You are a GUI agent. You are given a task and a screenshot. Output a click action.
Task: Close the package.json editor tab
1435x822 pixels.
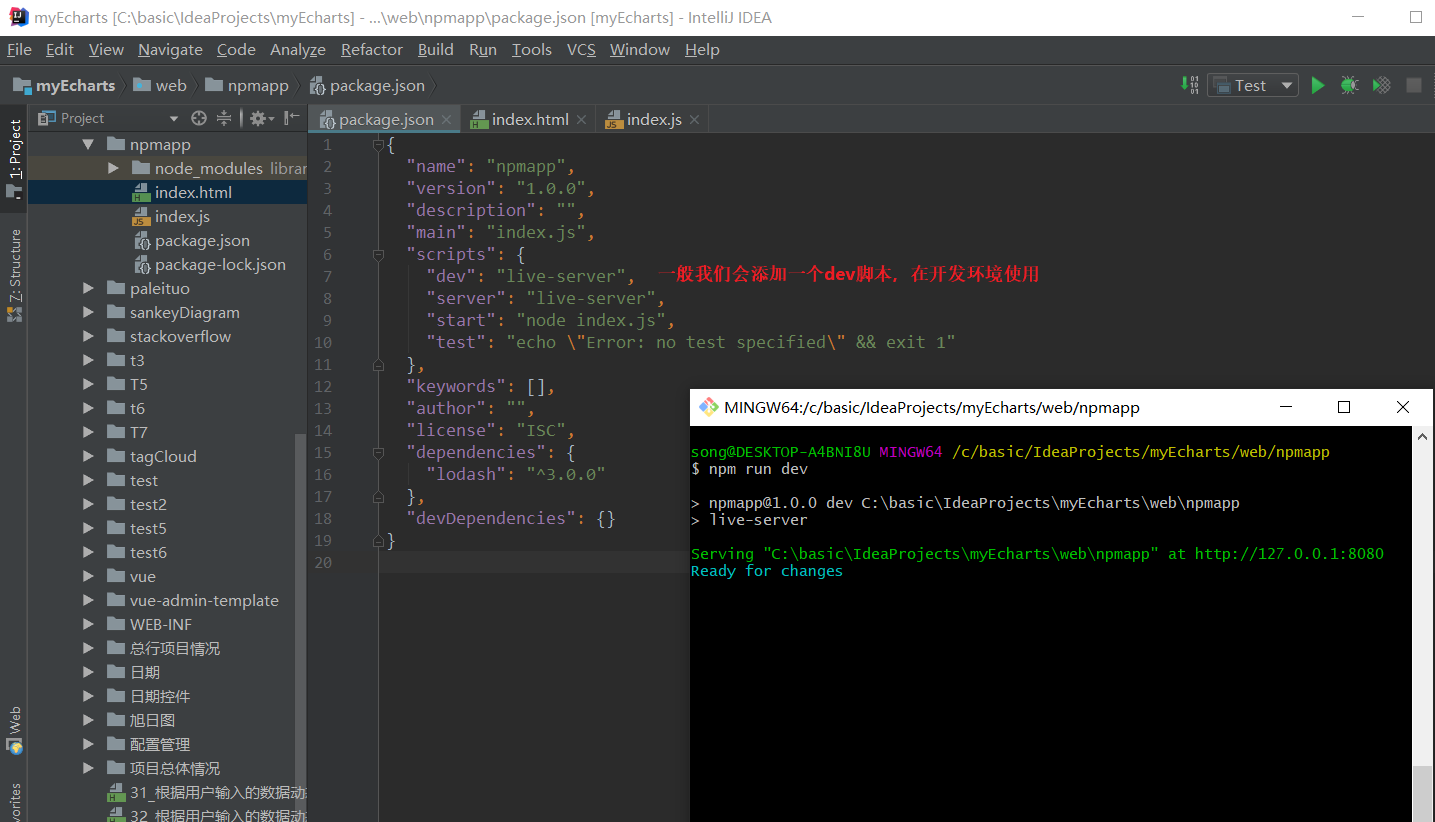click(x=447, y=120)
